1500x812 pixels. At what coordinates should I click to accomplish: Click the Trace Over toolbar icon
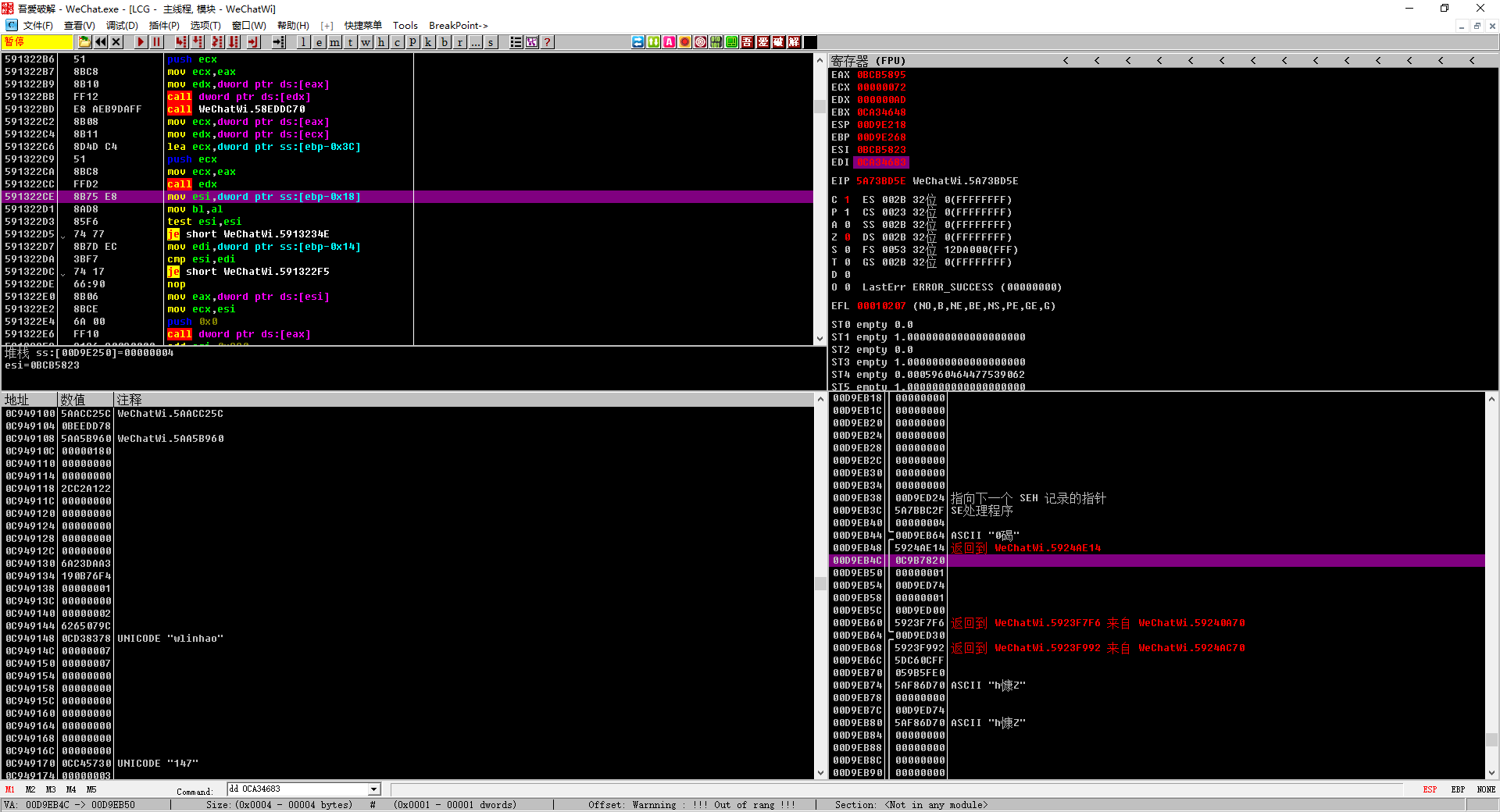click(x=234, y=42)
